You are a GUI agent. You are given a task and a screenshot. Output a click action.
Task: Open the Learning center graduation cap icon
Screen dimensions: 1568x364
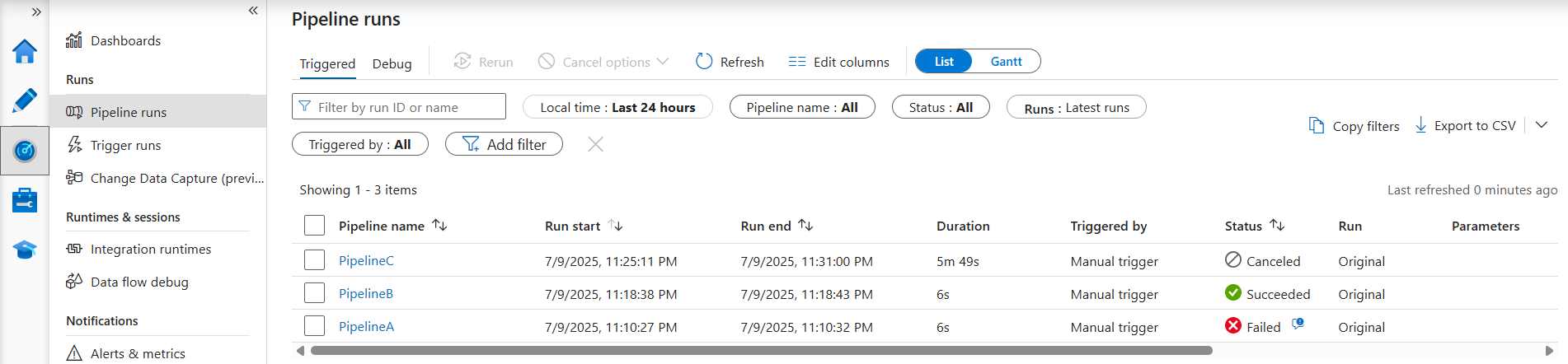25,250
